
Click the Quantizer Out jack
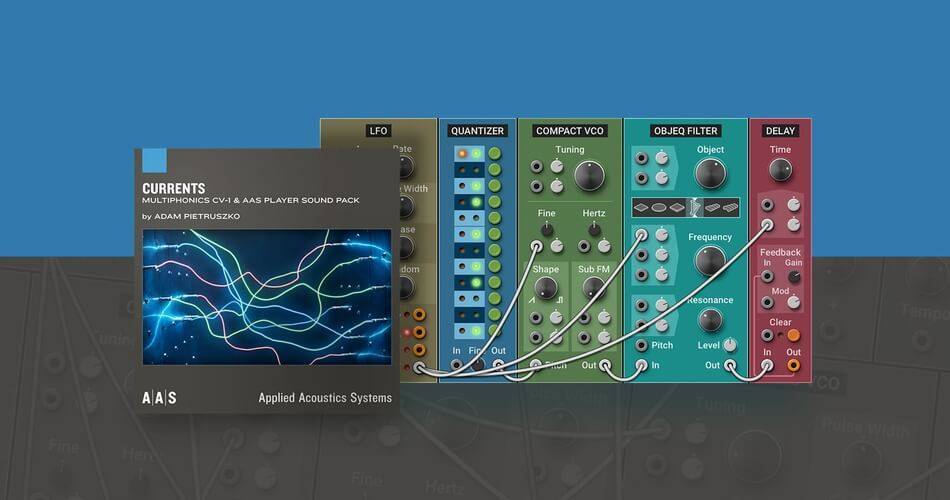pos(498,365)
